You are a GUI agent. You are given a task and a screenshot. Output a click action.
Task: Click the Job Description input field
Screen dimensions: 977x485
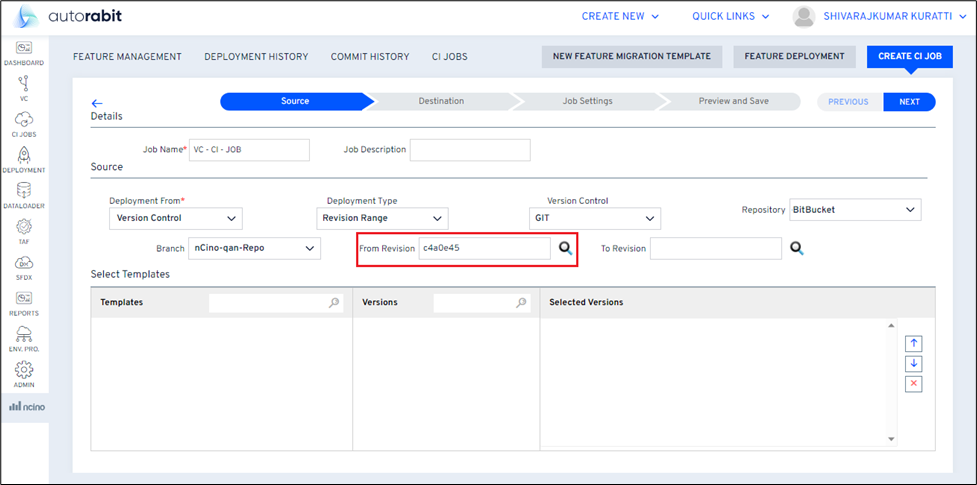pyautogui.click(x=470, y=150)
